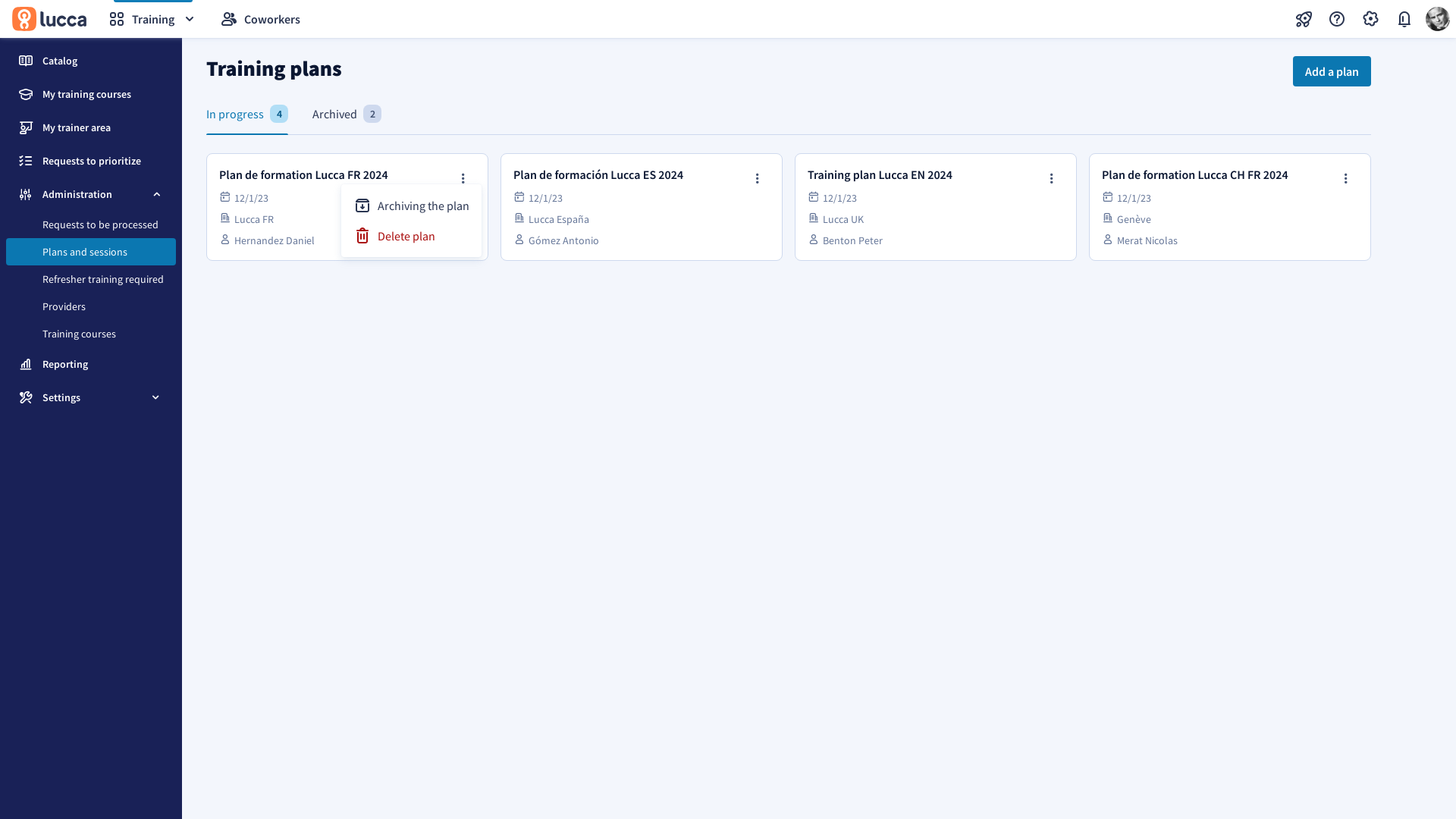Click the Settings tools icon
The image size is (1456, 819).
26,397
